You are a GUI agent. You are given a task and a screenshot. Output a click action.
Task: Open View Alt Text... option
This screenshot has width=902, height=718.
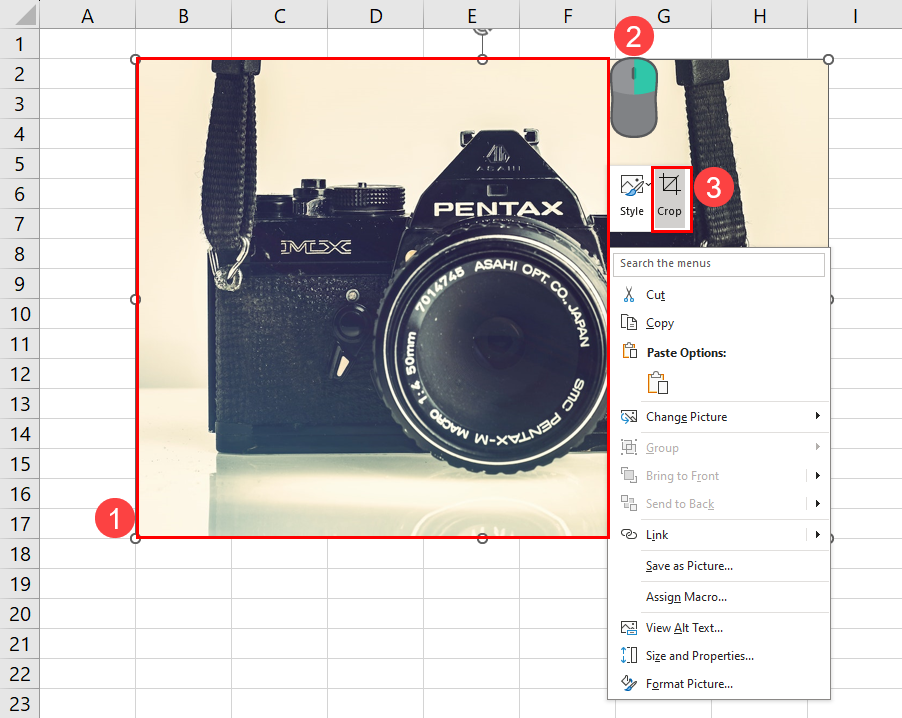(719, 628)
